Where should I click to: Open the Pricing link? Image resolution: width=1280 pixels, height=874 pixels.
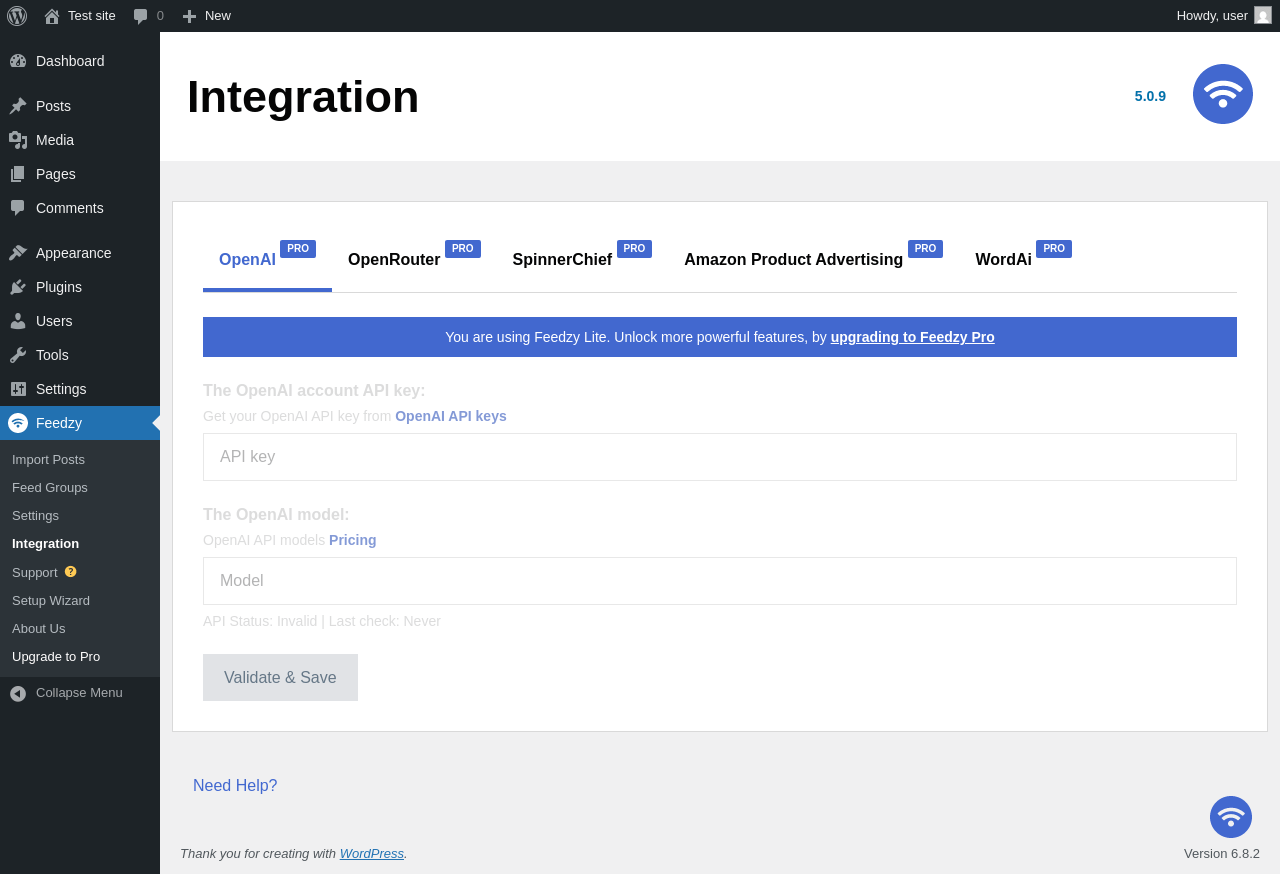[x=353, y=540]
